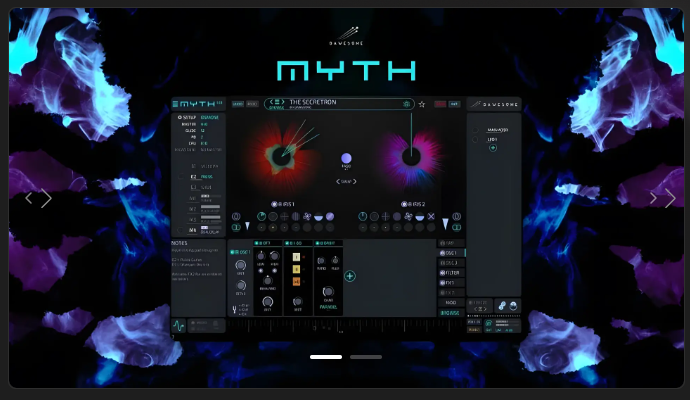Toggle the OSC1 power button
This screenshot has height=400, width=690.
(233, 252)
